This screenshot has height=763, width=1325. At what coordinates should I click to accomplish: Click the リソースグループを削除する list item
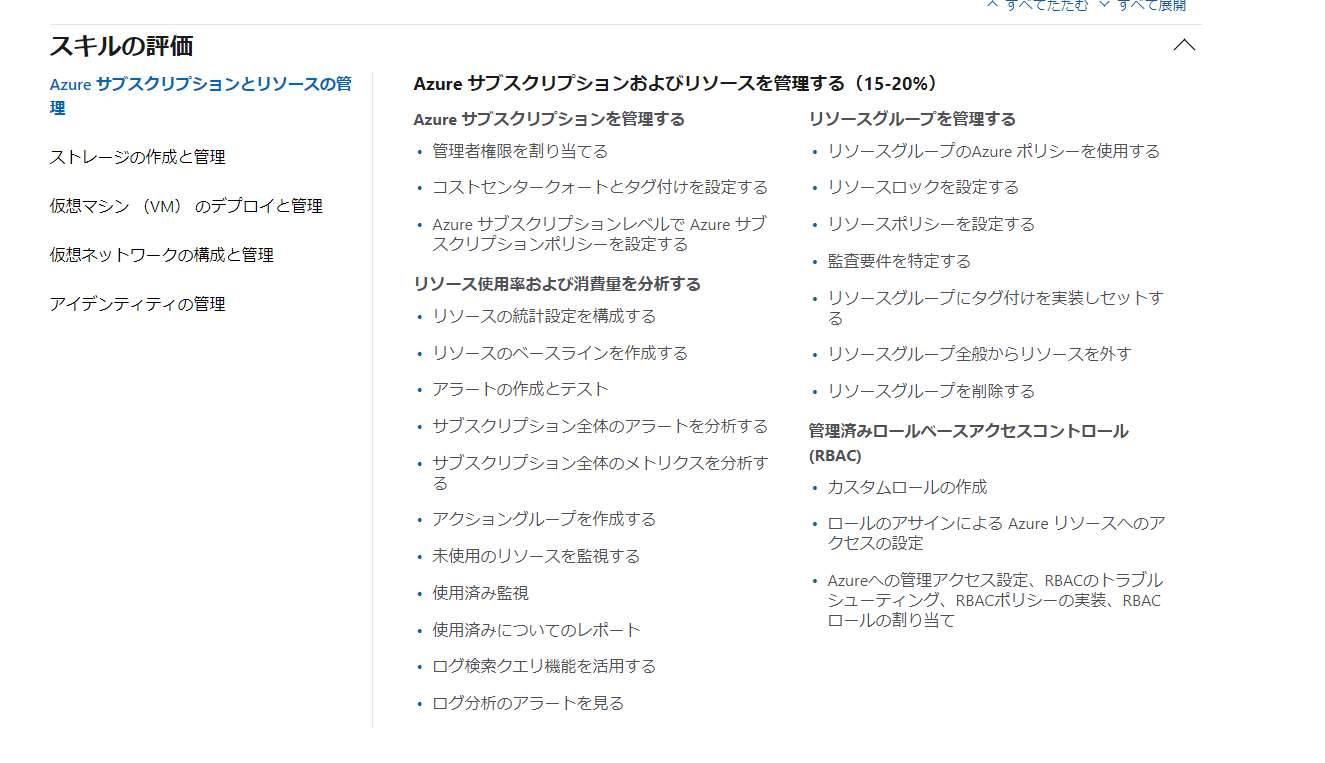[x=931, y=391]
